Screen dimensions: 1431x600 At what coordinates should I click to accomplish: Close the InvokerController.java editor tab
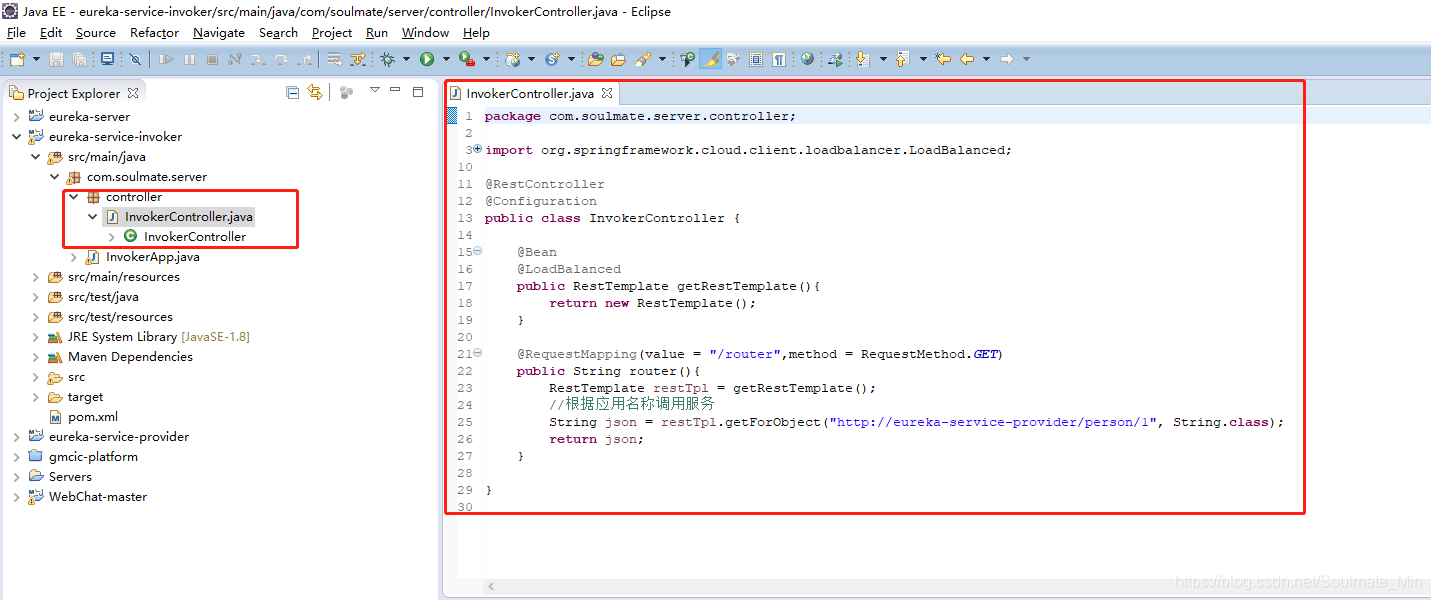[607, 93]
